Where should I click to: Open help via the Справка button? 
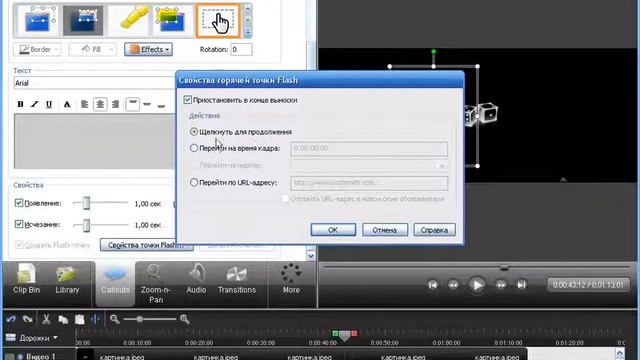[434, 230]
